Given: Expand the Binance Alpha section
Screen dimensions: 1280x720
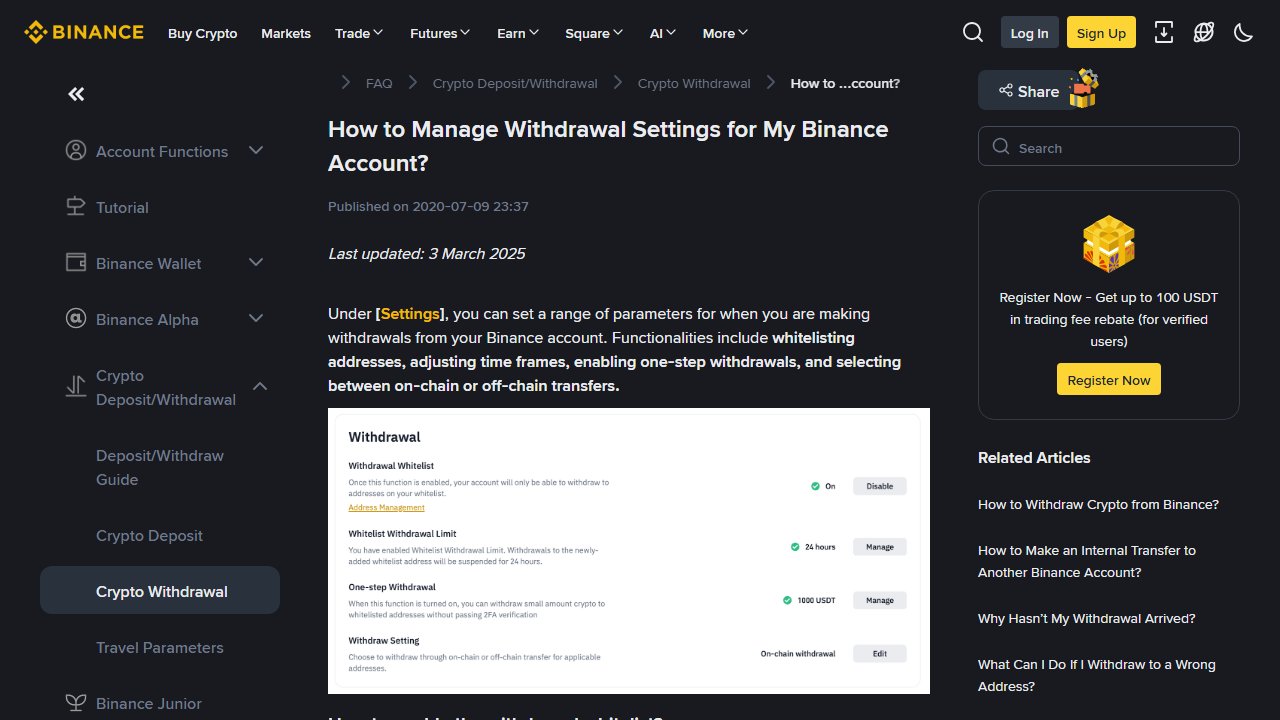Looking at the screenshot, I should pyautogui.click(x=256, y=319).
